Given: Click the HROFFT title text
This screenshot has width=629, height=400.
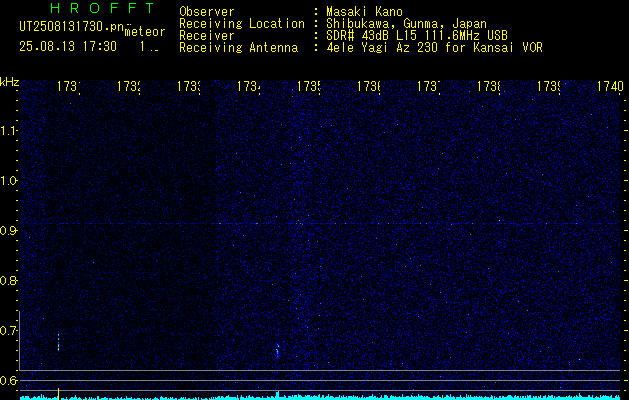Looking at the screenshot, I should pyautogui.click(x=103, y=8).
